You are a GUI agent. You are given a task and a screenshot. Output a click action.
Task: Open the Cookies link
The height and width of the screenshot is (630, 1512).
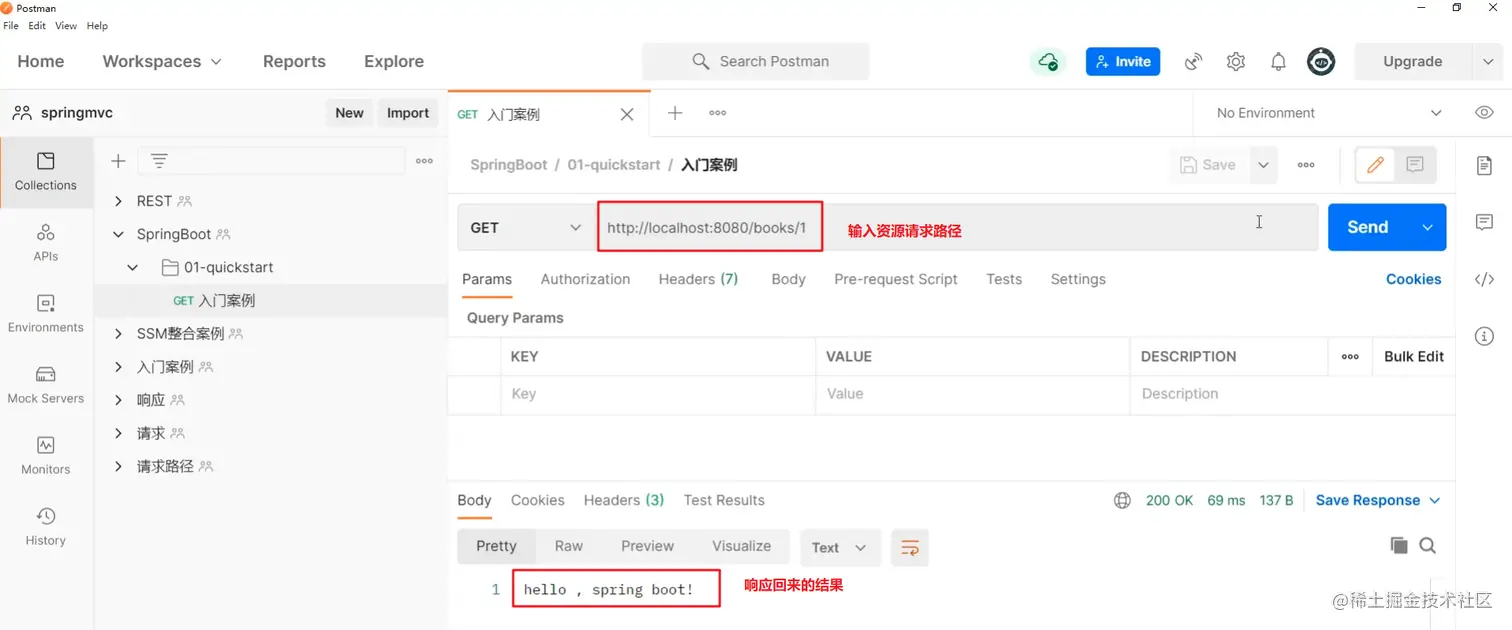coord(1413,279)
